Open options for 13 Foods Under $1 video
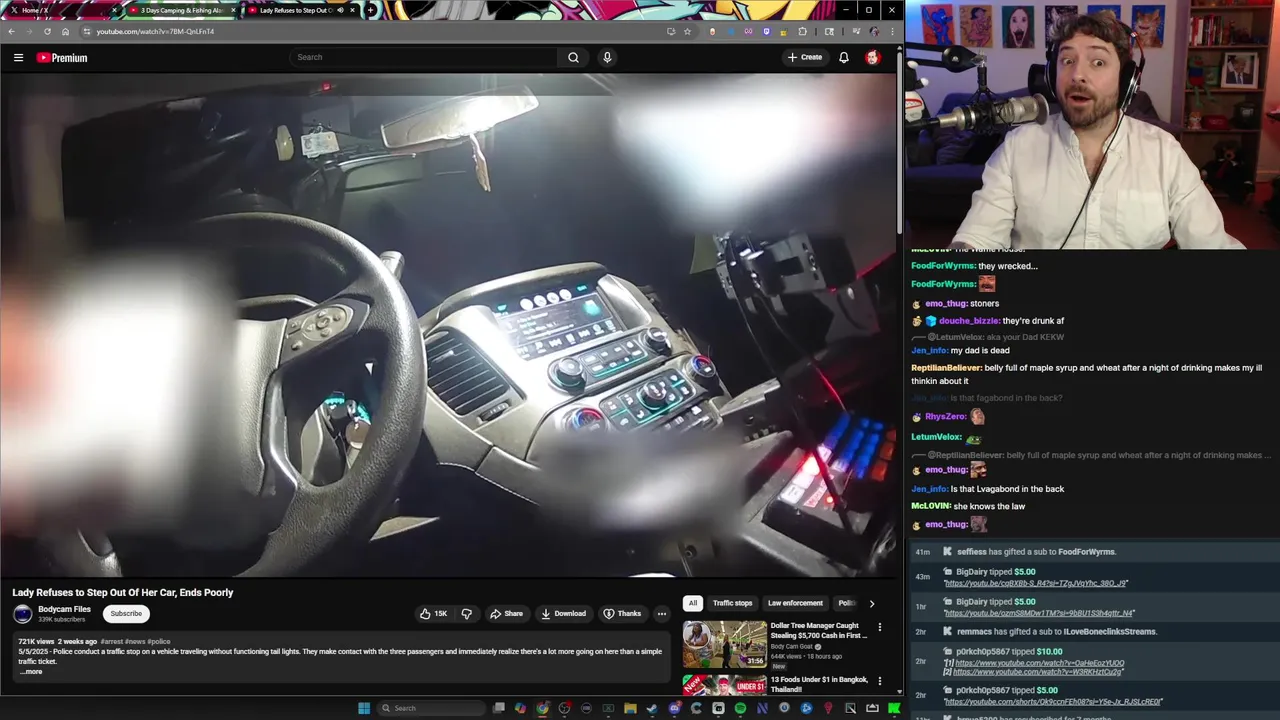 (880, 681)
